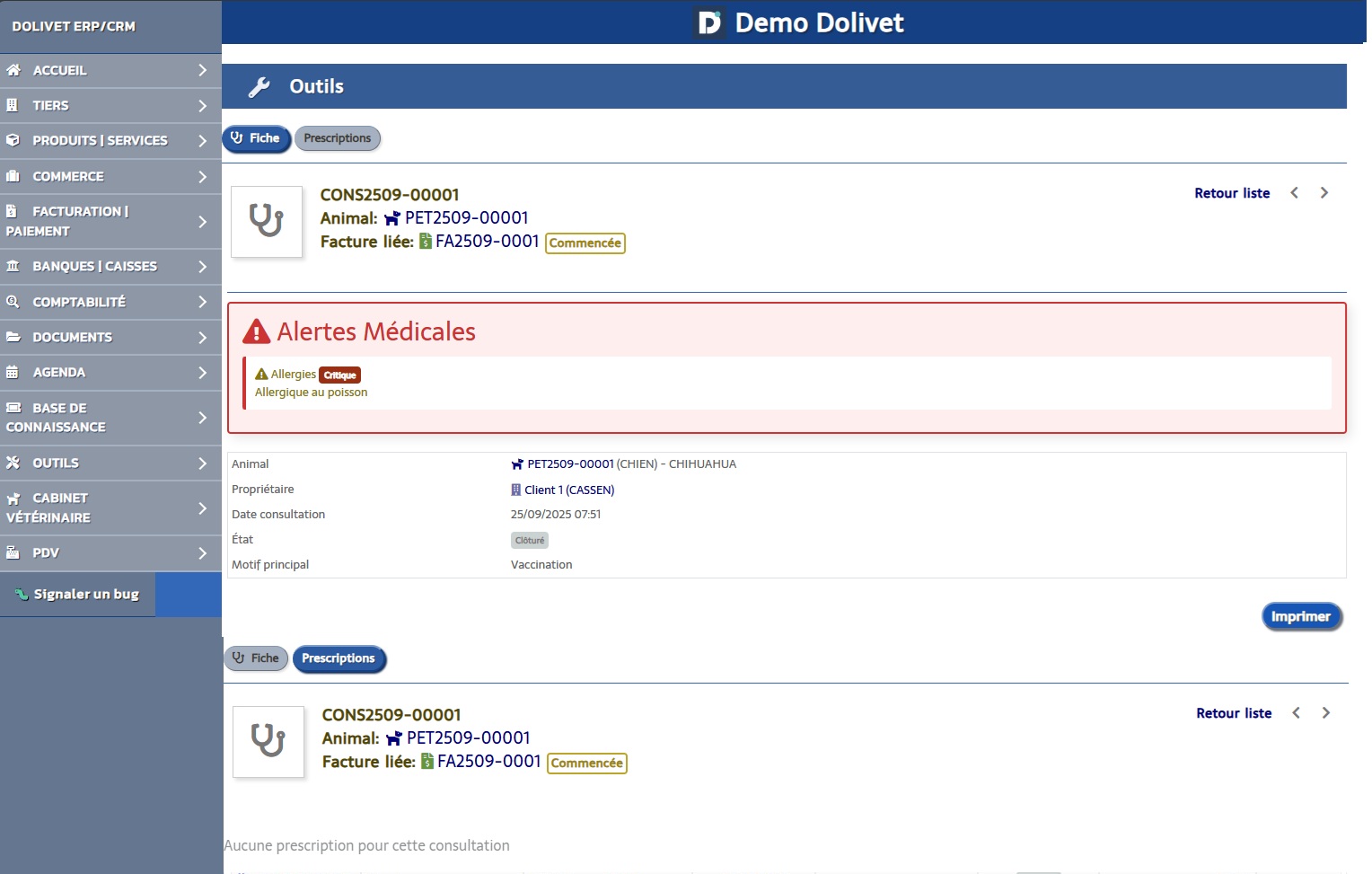Viewport: 1372px width, 874px height.
Task: Go to next consultation using top right chevron
Action: click(x=1324, y=193)
